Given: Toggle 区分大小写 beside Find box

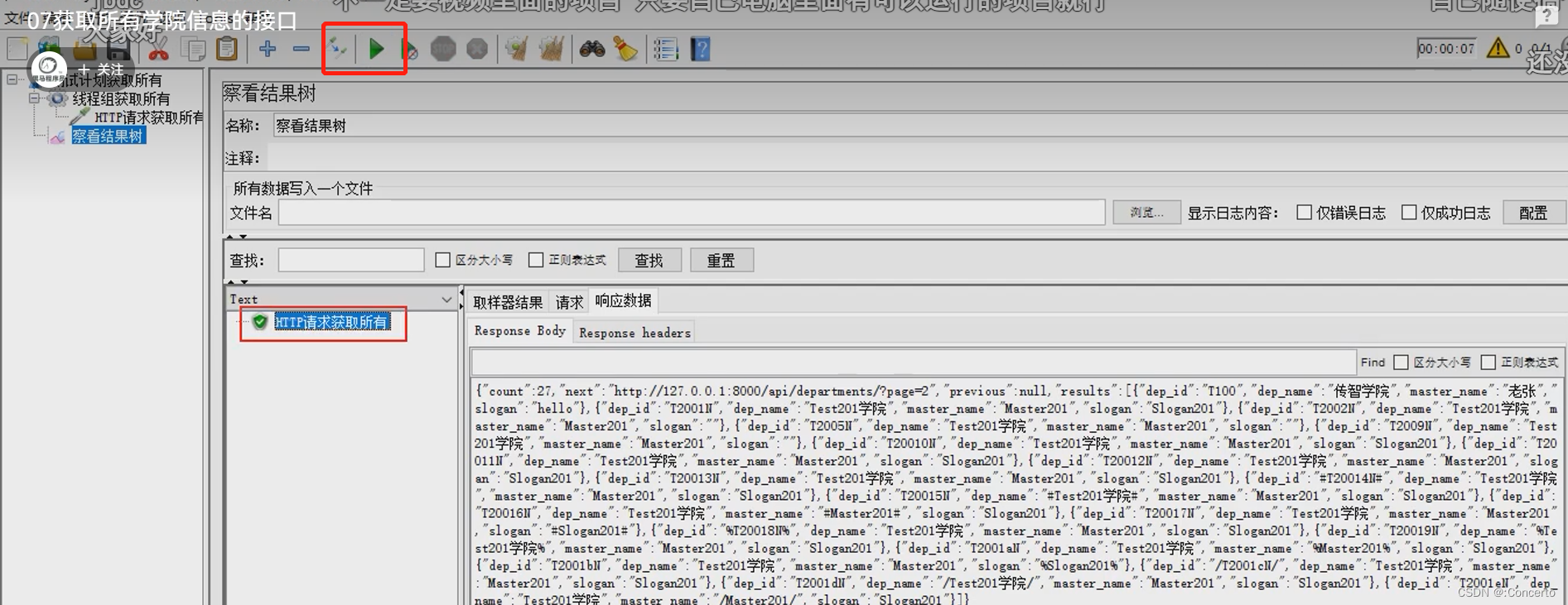Looking at the screenshot, I should point(1401,362).
